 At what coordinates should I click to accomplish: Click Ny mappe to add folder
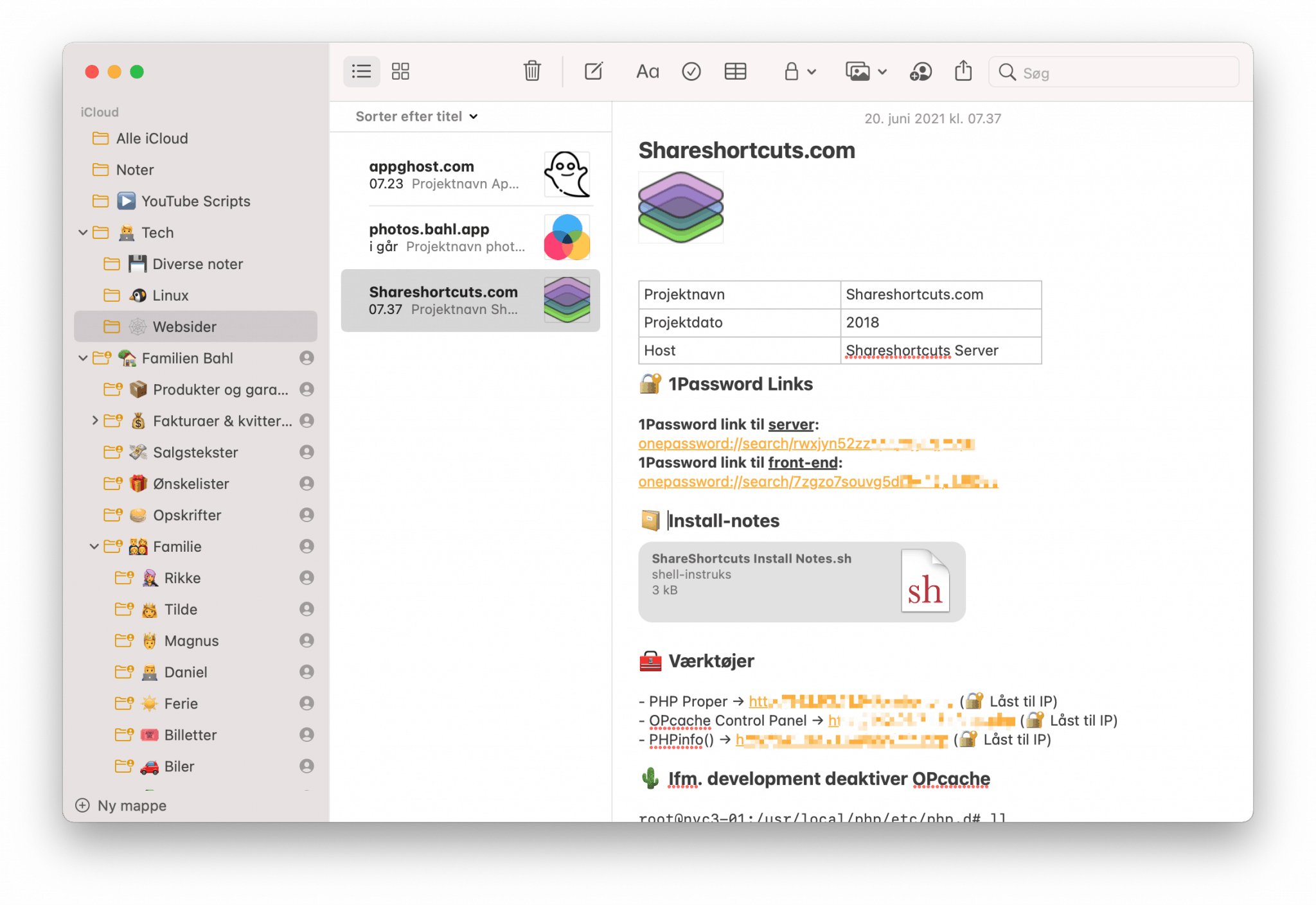pos(121,805)
